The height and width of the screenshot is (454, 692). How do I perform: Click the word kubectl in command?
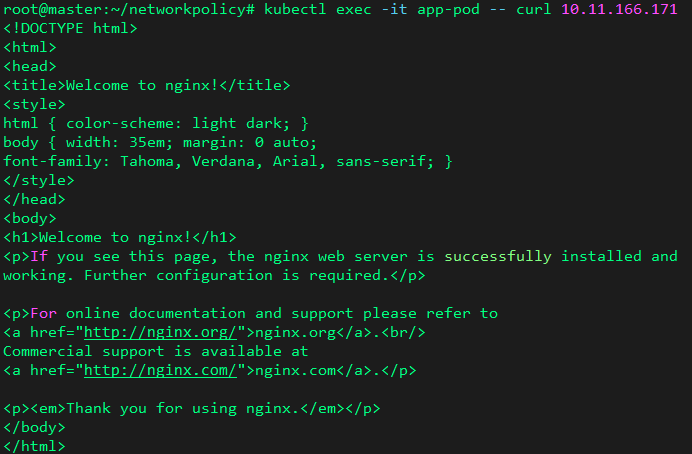point(295,9)
